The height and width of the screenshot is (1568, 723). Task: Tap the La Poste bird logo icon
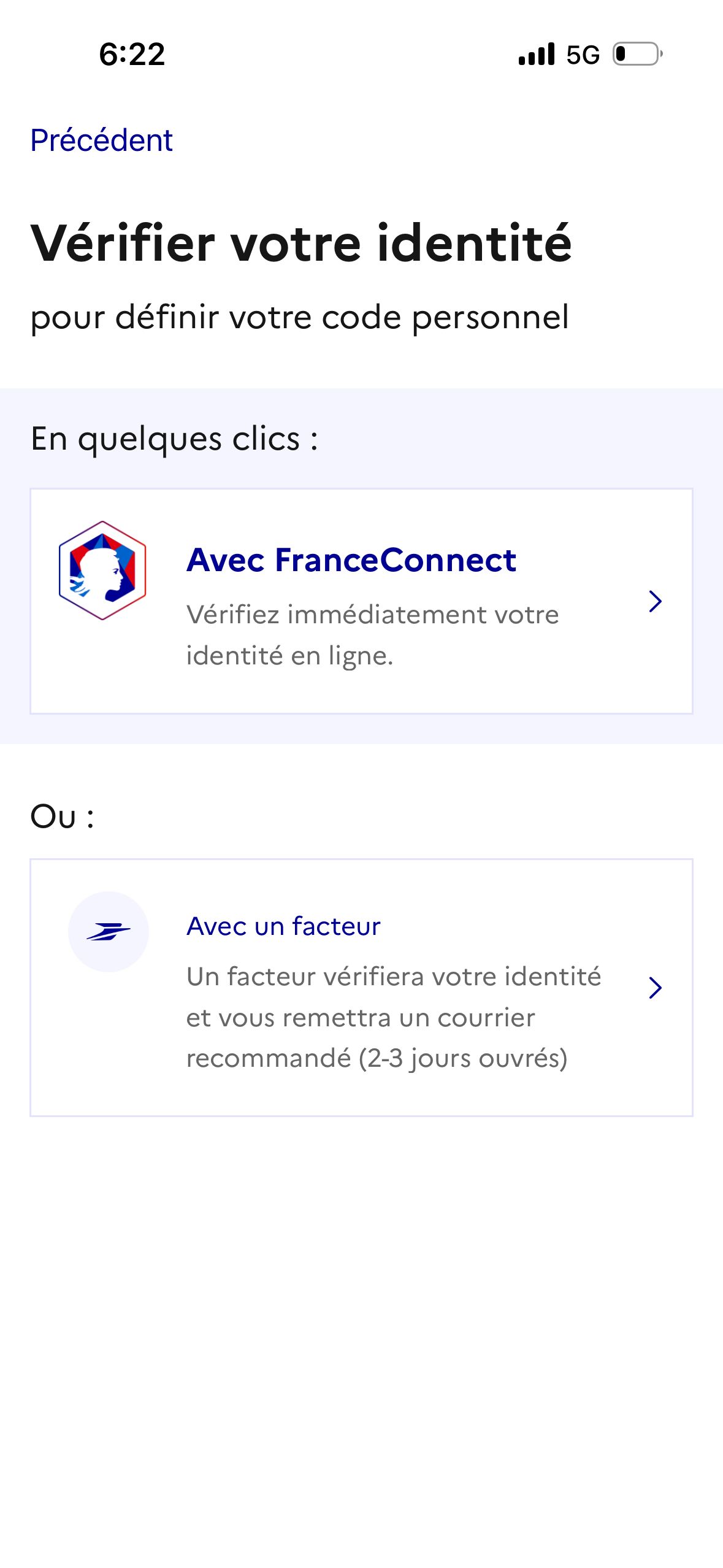(109, 932)
